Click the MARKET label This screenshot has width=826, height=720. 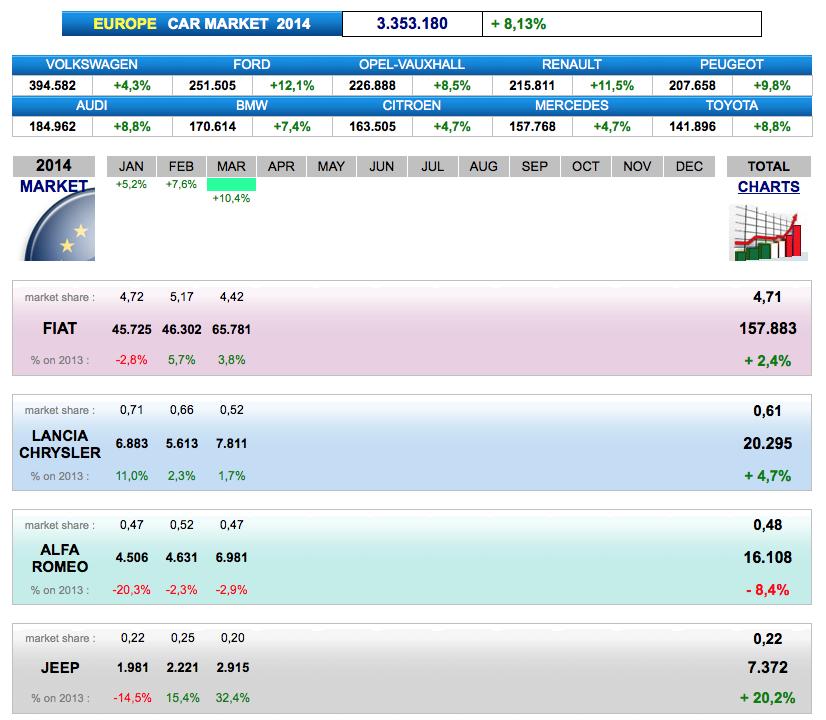pyautogui.click(x=54, y=186)
